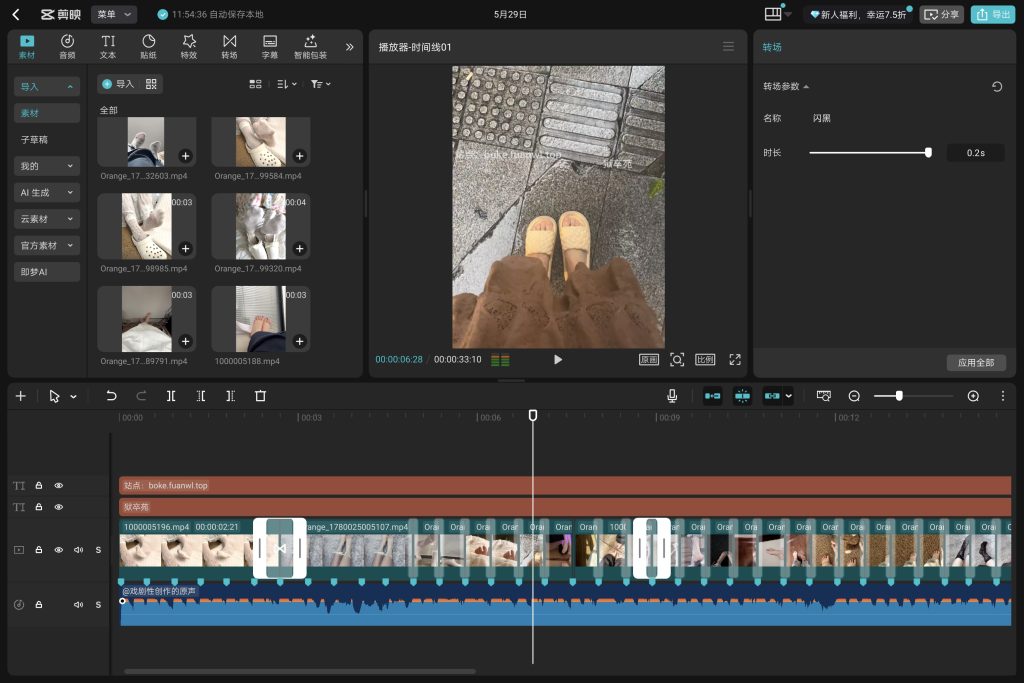Undo the last edit

click(111, 396)
